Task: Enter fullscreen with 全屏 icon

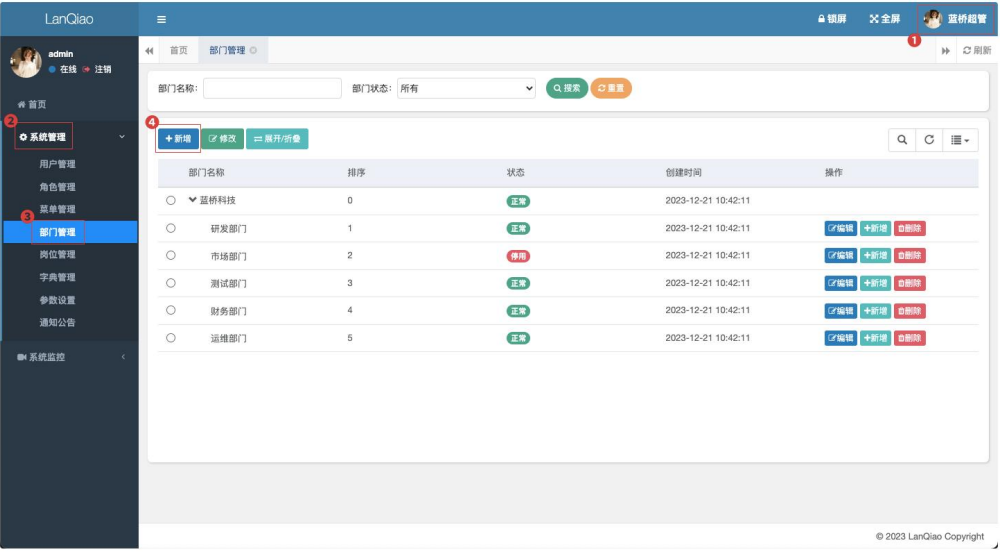Action: (x=884, y=19)
